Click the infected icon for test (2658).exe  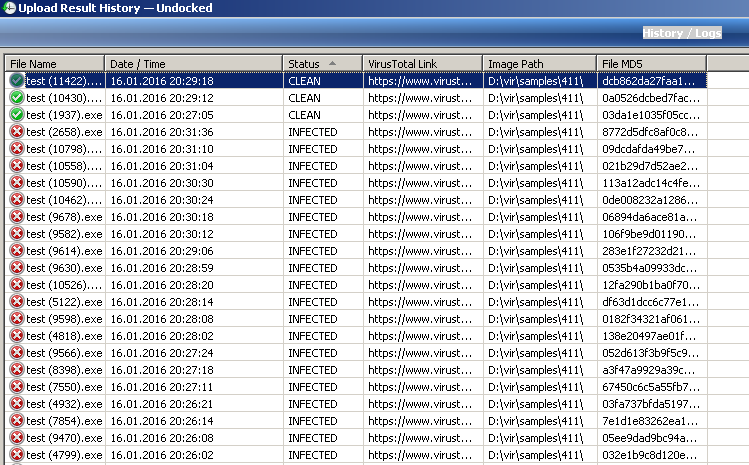tap(17, 131)
